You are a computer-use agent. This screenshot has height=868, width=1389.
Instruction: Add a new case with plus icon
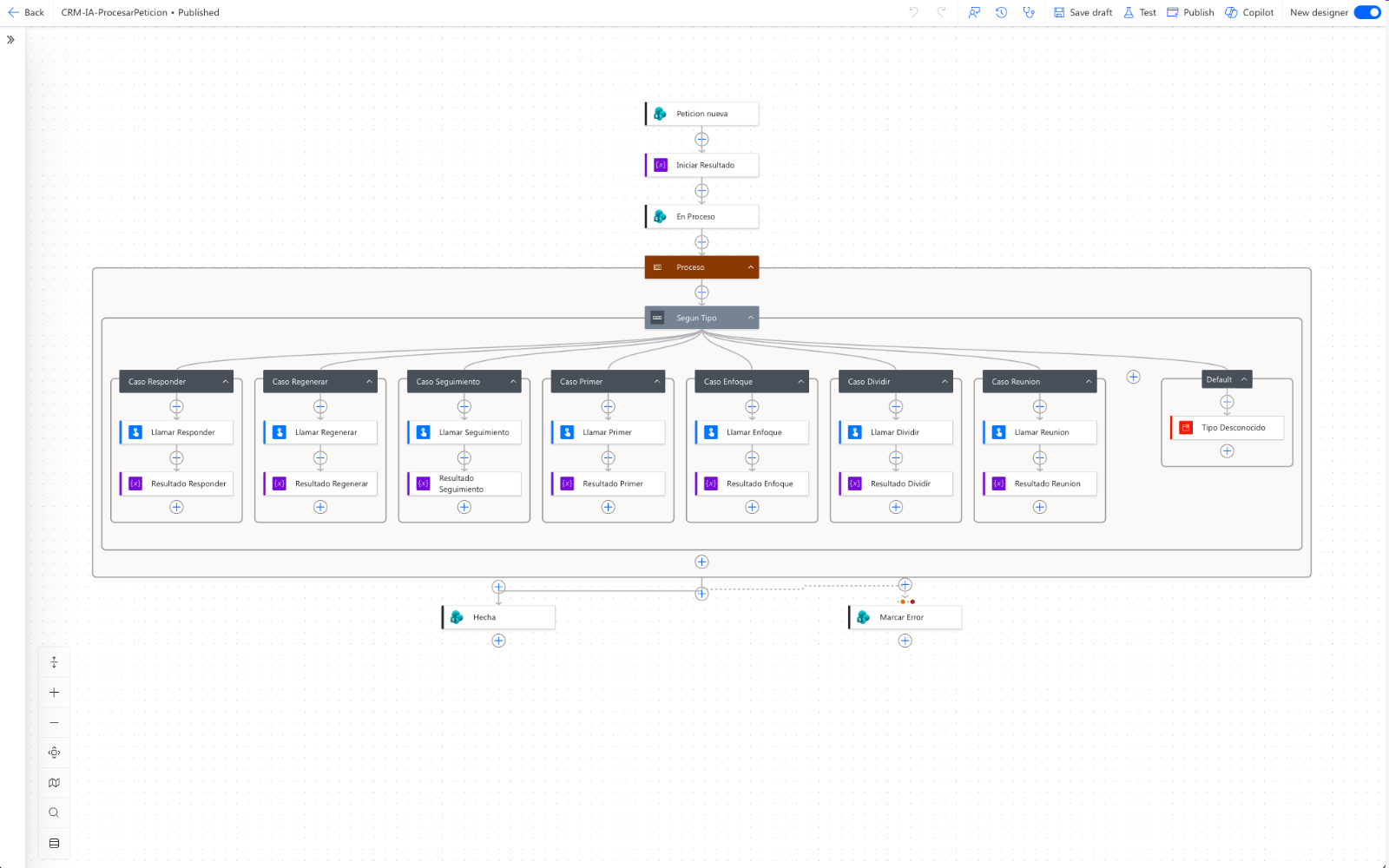click(x=1133, y=377)
